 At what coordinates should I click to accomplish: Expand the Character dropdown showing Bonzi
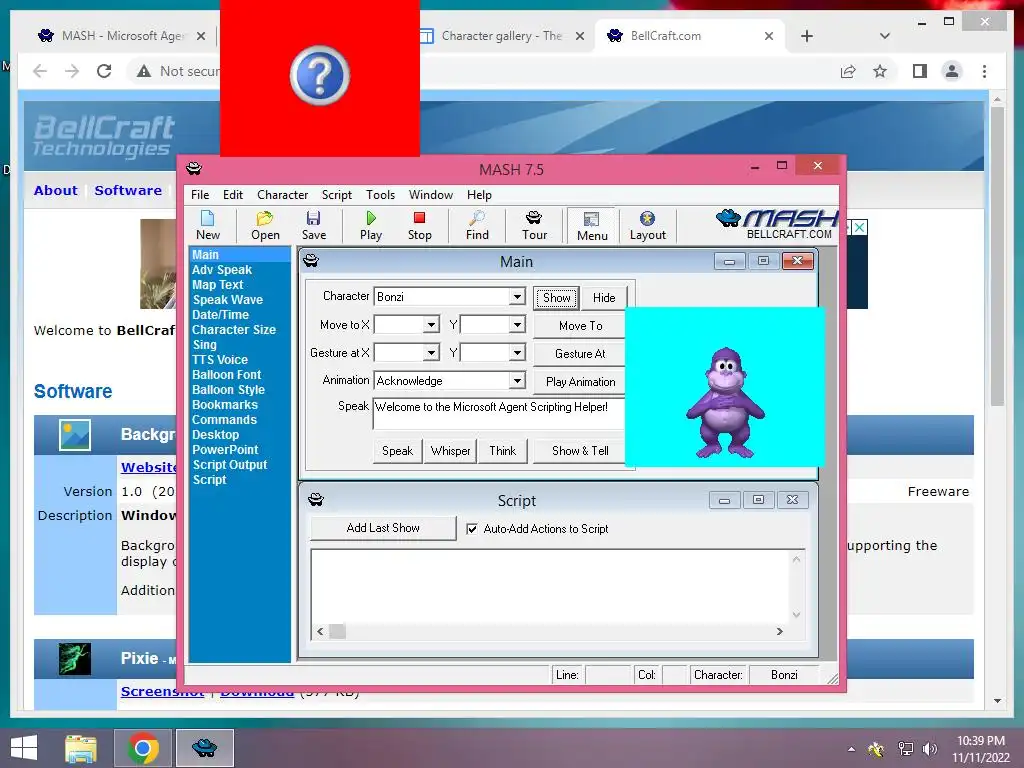[x=517, y=296]
